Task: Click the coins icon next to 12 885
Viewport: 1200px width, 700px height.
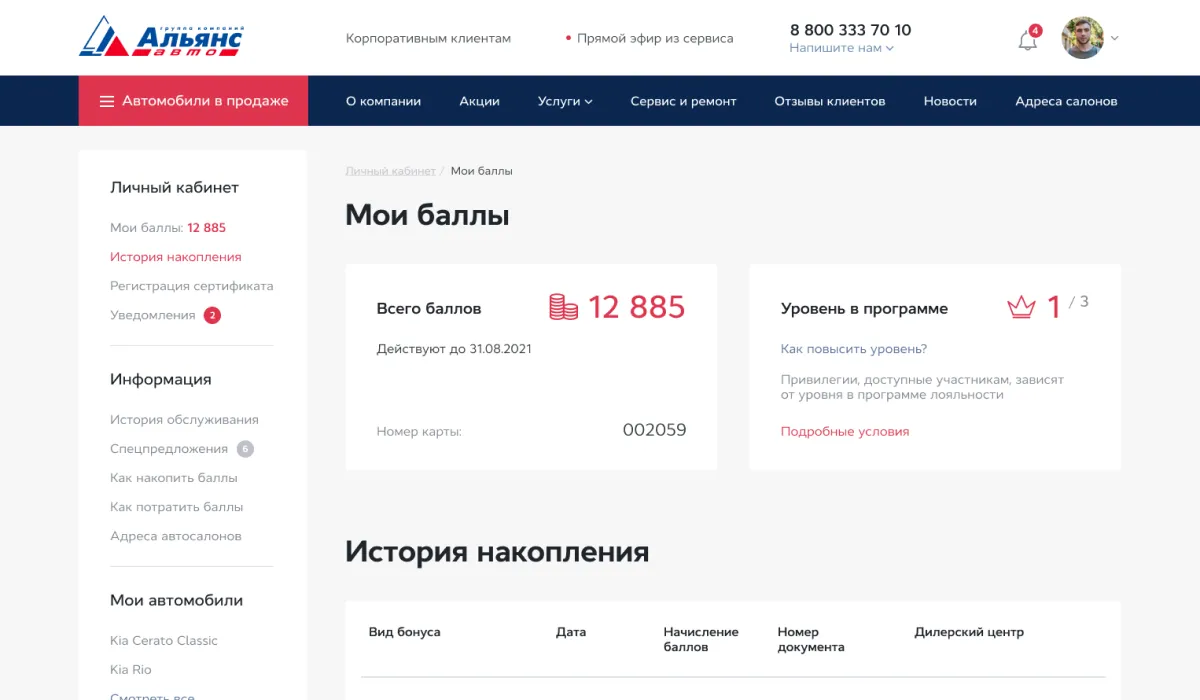Action: click(564, 307)
